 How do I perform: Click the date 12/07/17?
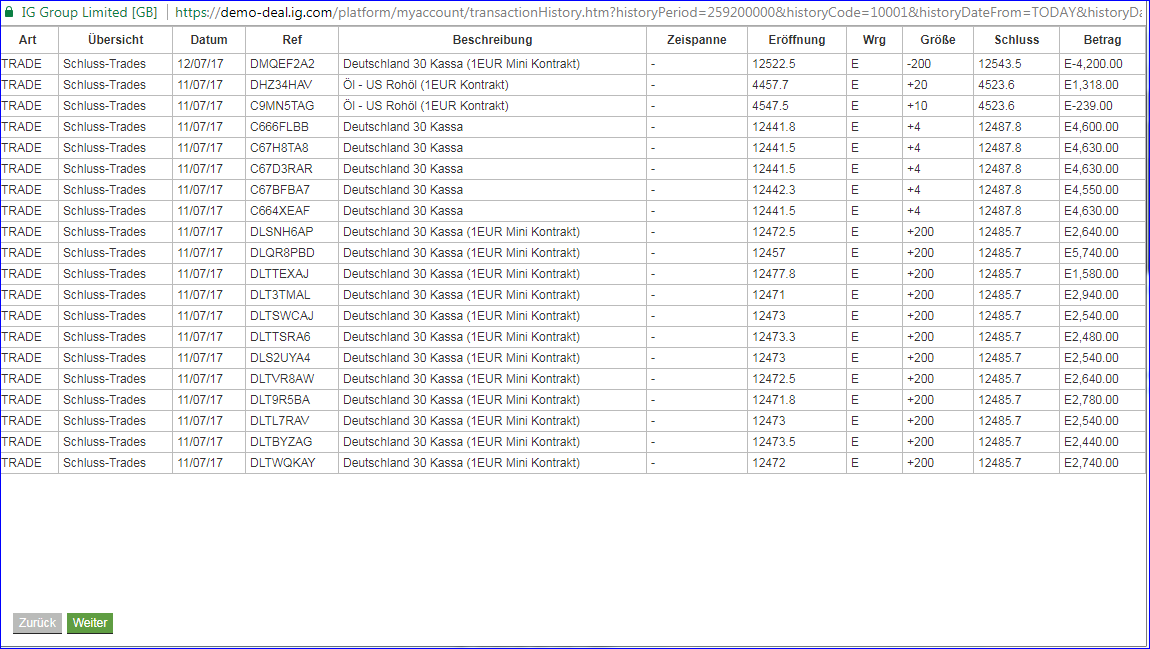point(199,65)
